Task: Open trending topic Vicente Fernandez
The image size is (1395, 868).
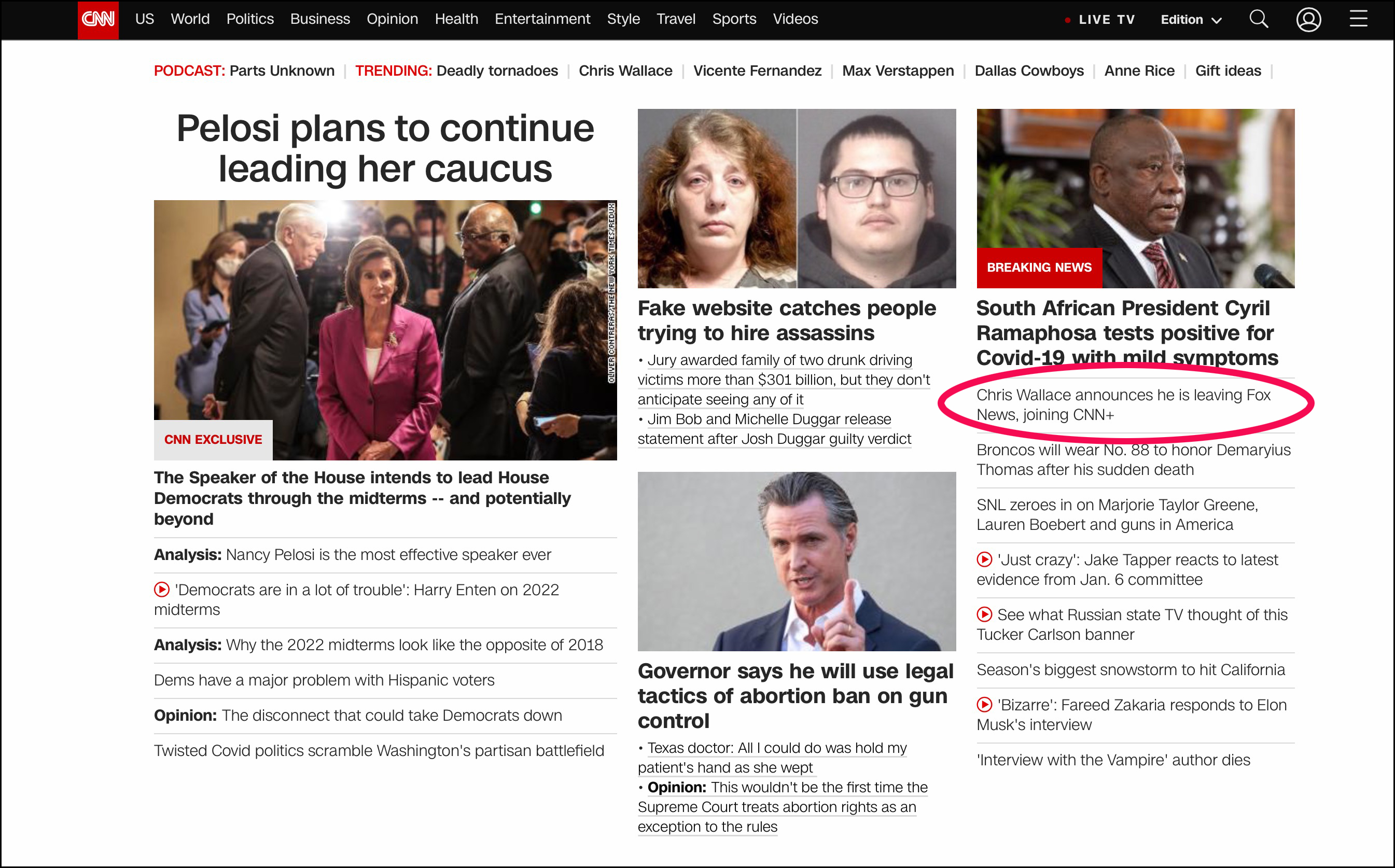Action: pyautogui.click(x=757, y=71)
